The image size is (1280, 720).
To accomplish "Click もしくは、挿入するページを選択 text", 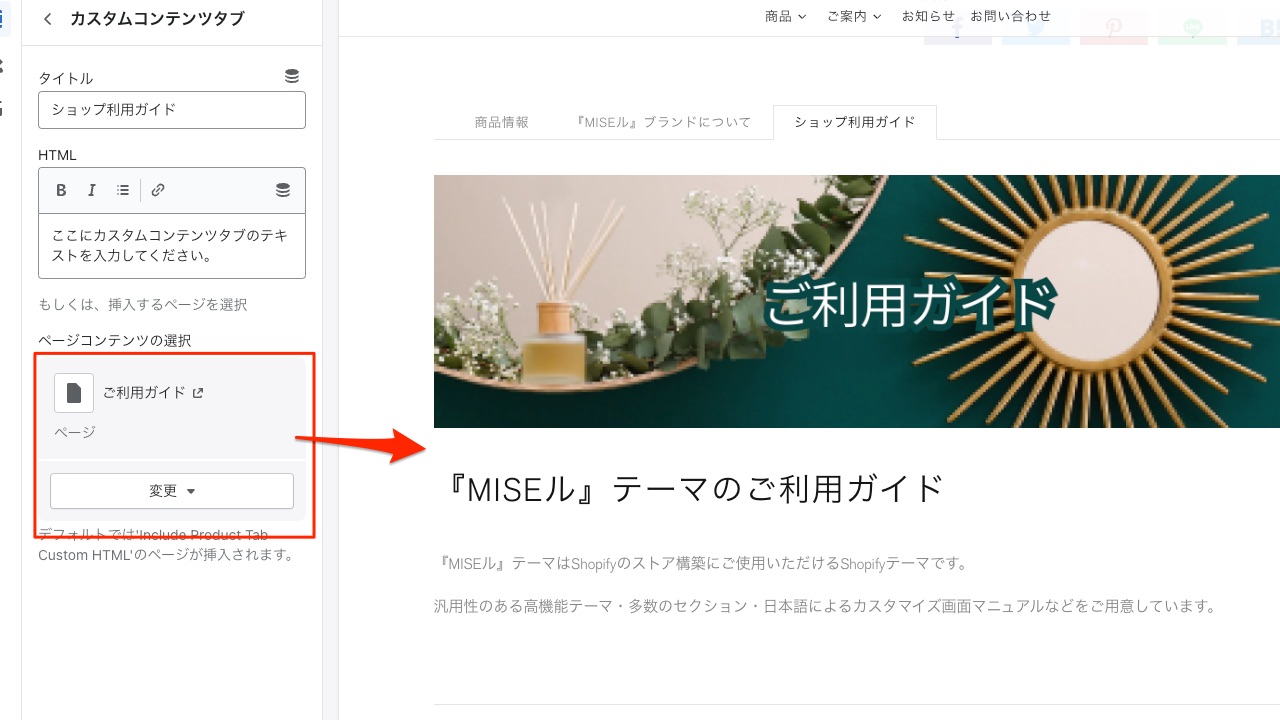I will [x=142, y=304].
